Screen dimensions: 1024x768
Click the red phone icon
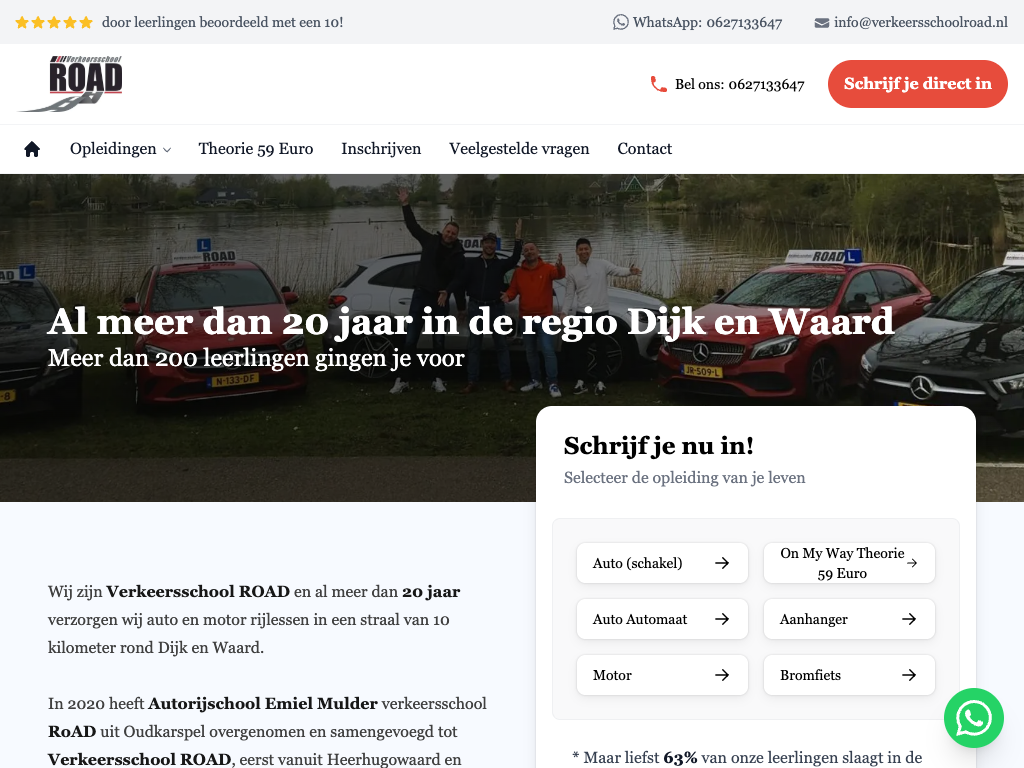click(x=658, y=84)
